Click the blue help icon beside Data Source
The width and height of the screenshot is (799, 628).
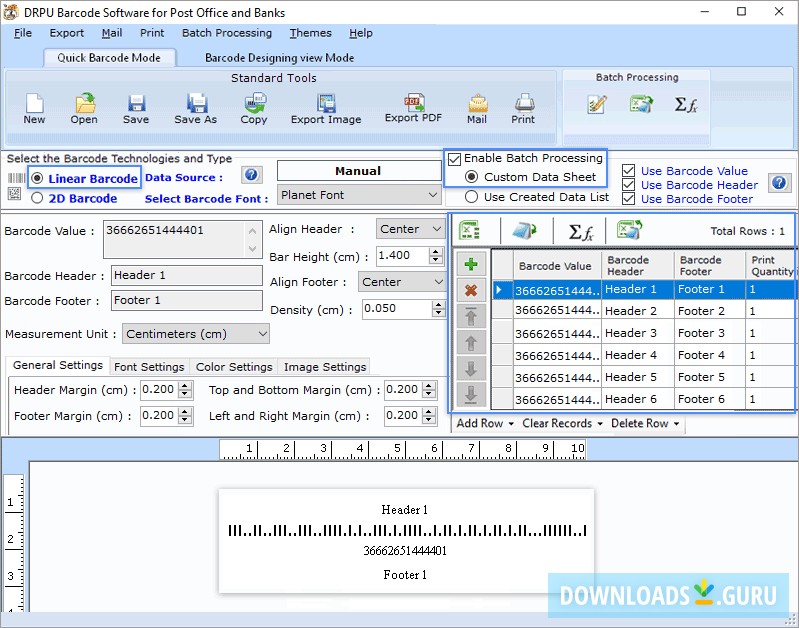(252, 175)
